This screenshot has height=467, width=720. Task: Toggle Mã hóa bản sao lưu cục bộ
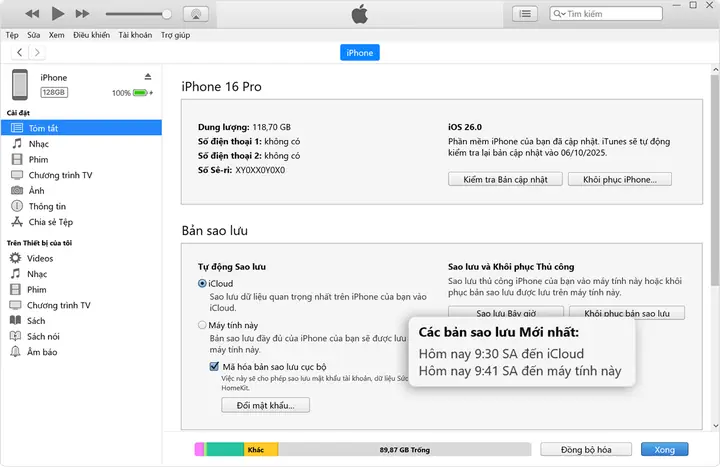(214, 366)
